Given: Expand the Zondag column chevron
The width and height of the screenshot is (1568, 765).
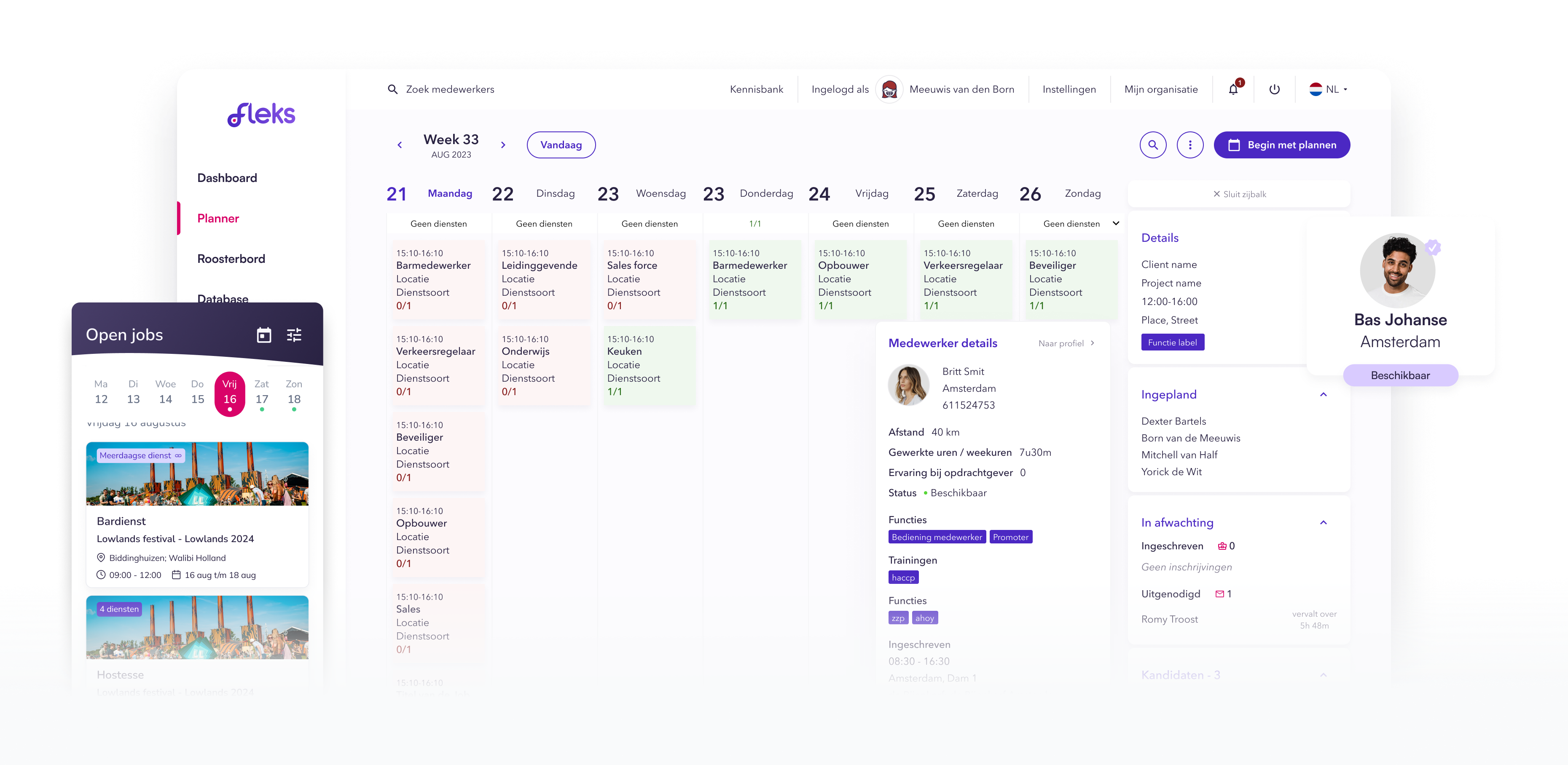Looking at the screenshot, I should pos(1116,223).
